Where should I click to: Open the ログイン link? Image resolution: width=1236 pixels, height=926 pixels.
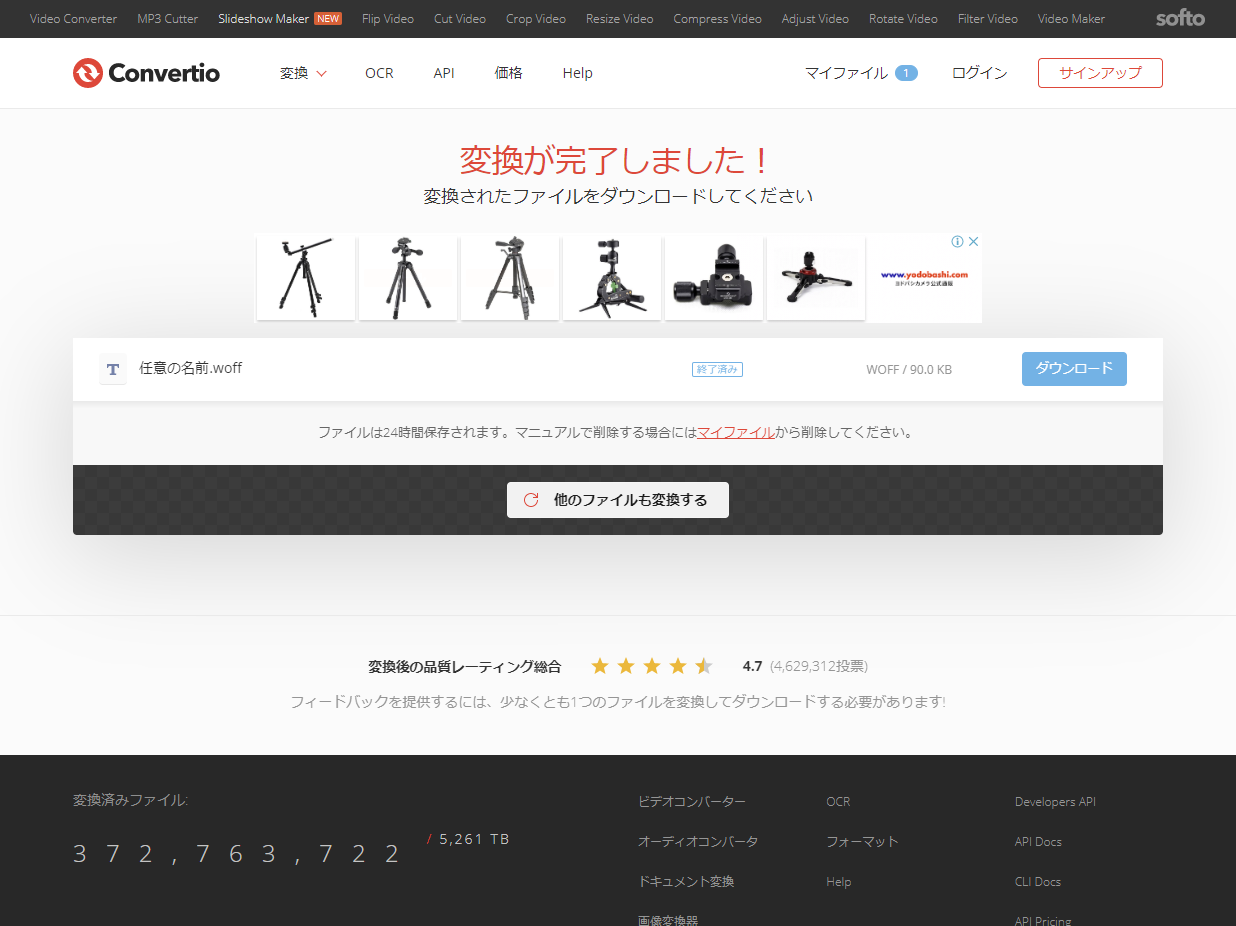coord(979,73)
